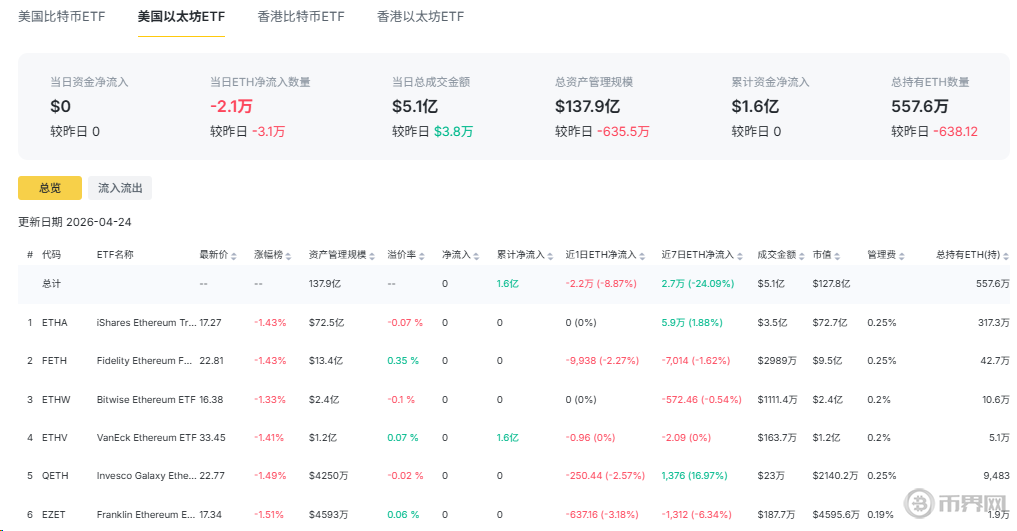Sort by 总持有ETH(持) arrow icon
The height and width of the screenshot is (531, 1017).
click(1006, 255)
